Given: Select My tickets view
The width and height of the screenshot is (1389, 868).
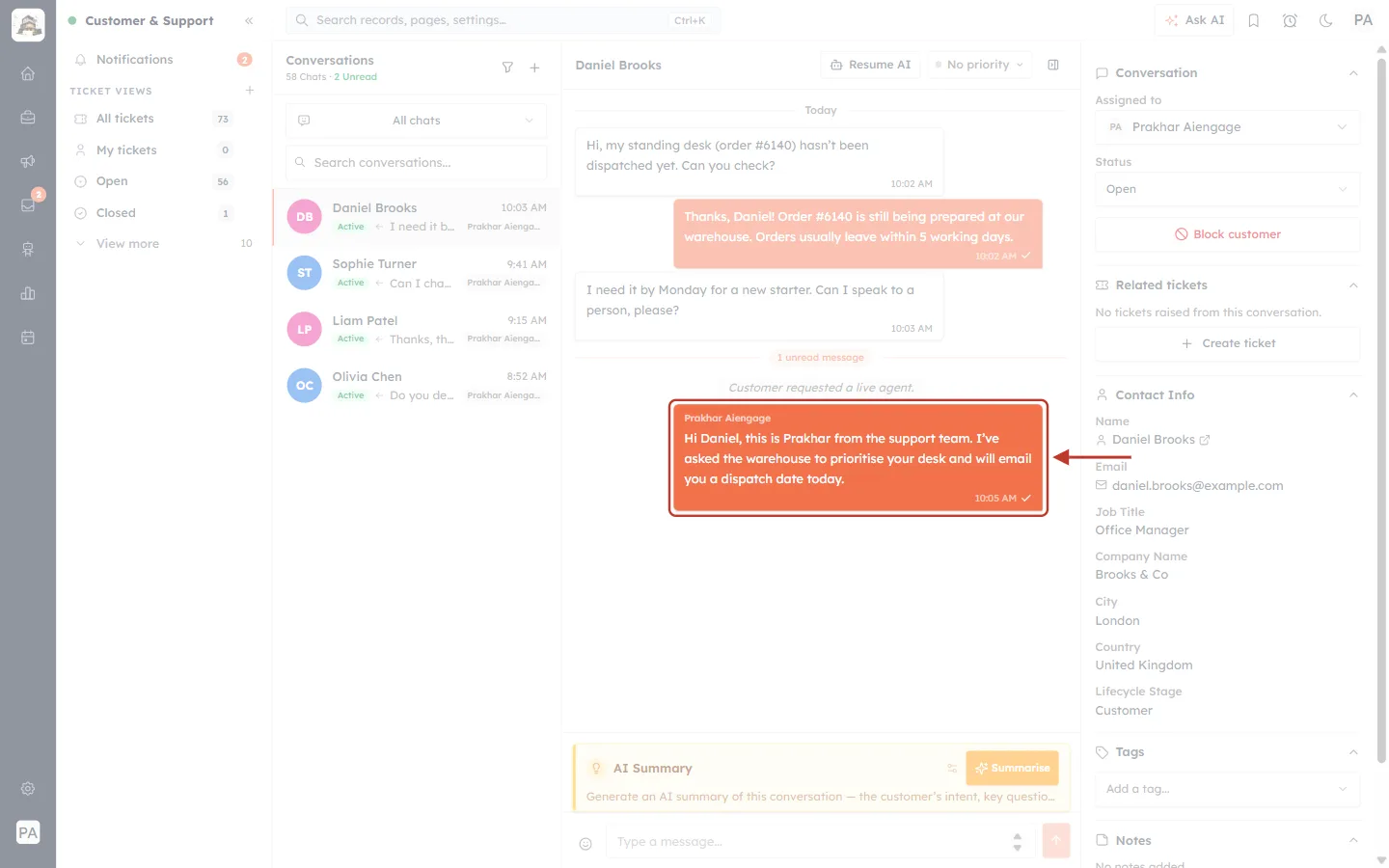Looking at the screenshot, I should coord(164,150).
